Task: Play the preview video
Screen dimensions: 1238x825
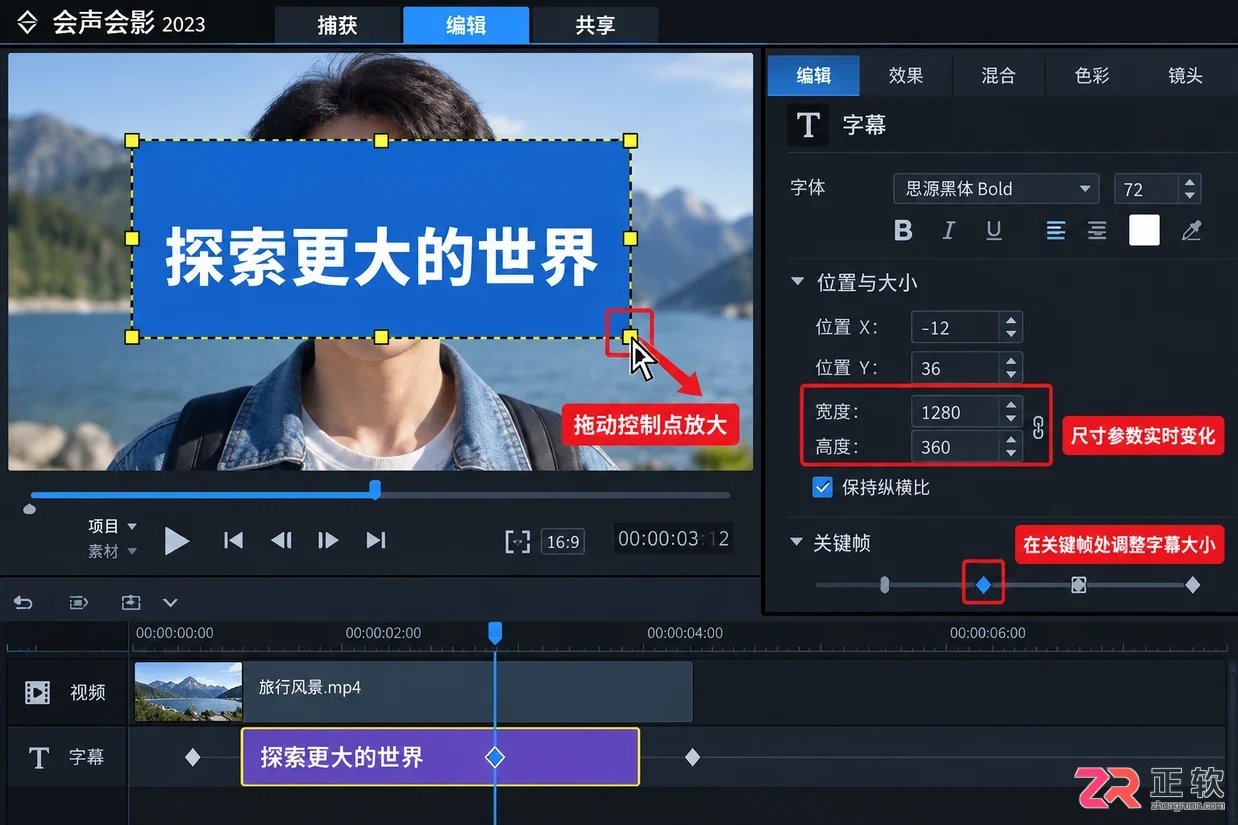Action: 177,541
